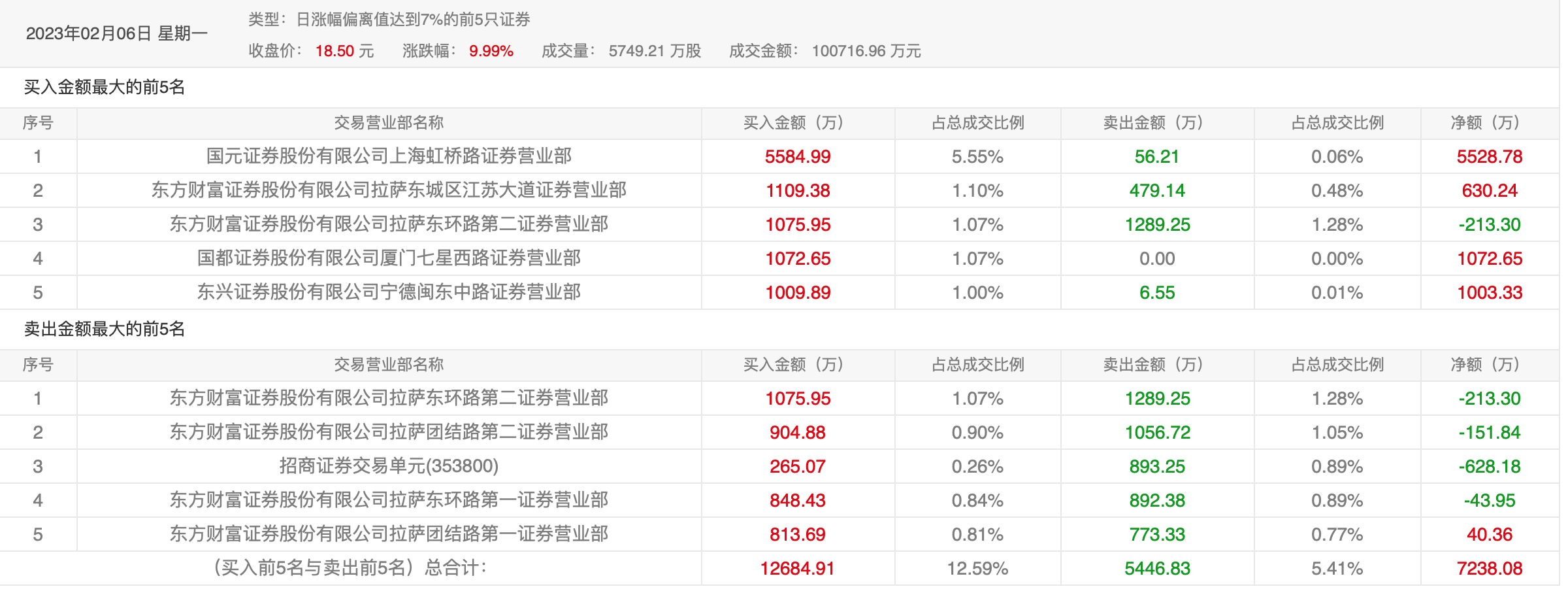Select total net amount 7238.08

click(x=1489, y=569)
